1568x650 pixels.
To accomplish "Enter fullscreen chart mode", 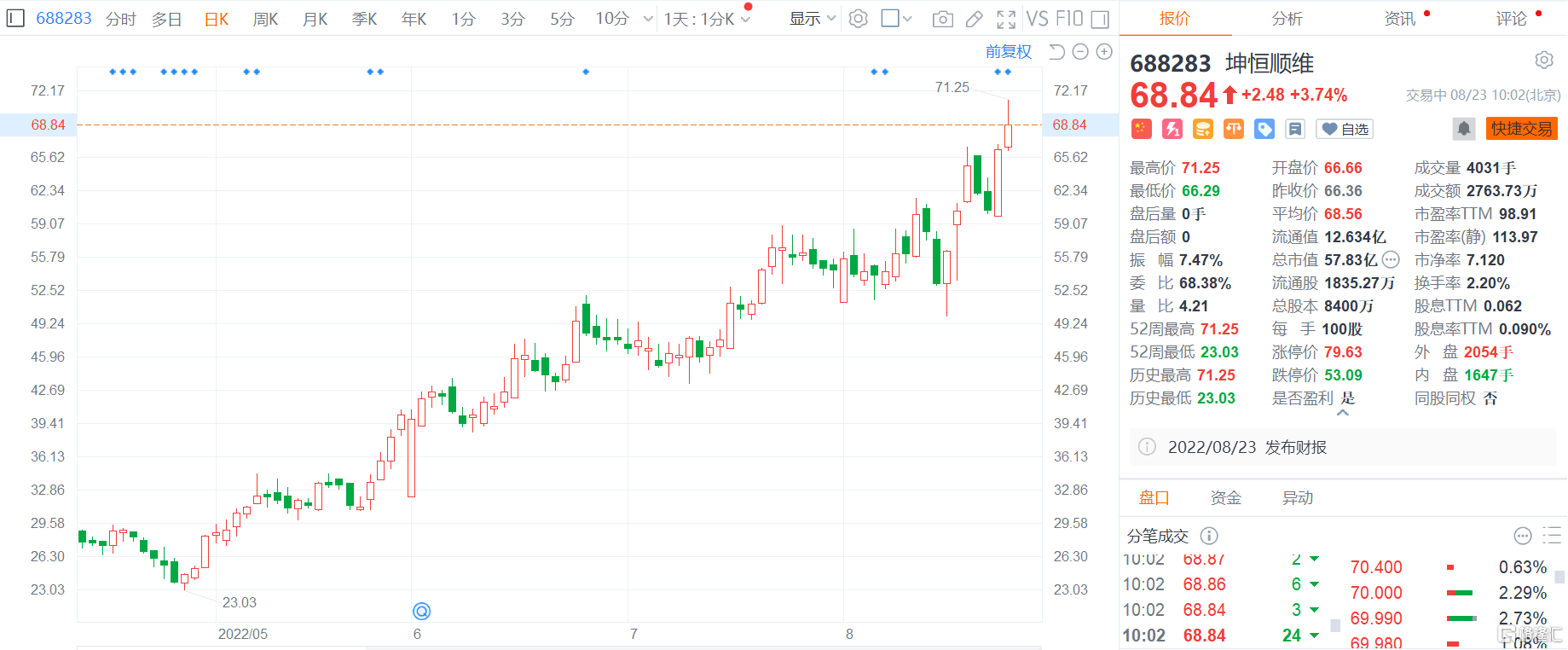I will pos(1006,19).
